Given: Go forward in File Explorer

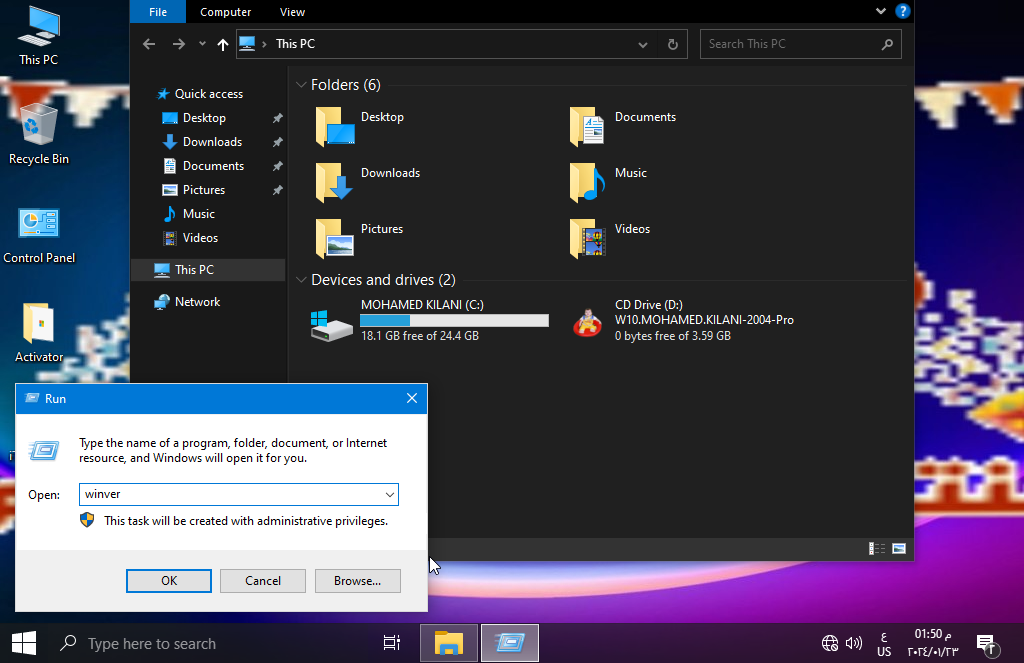Looking at the screenshot, I should [x=178, y=44].
